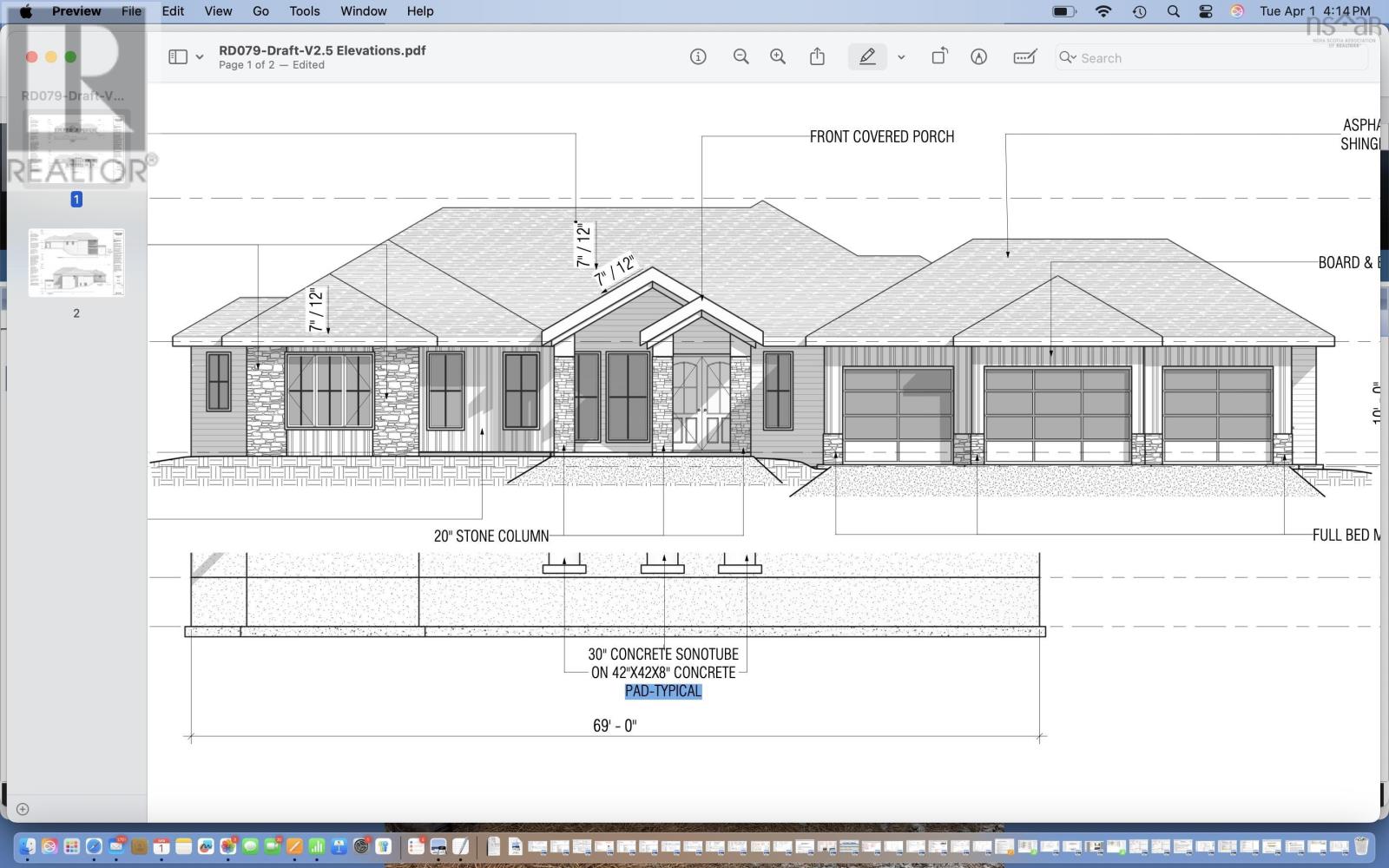Select page 2 thumbnail in sidebar
Screen dimensions: 1389x868
(x=76, y=262)
